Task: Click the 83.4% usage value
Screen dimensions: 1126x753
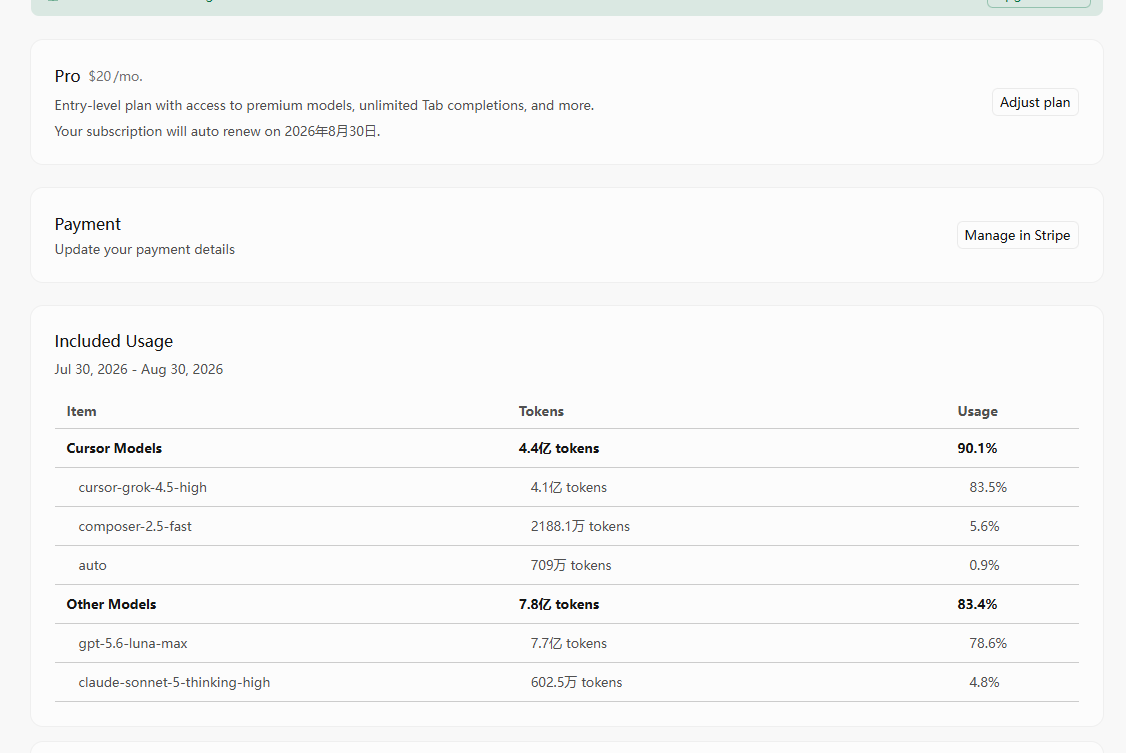Action: pyautogui.click(x=977, y=604)
